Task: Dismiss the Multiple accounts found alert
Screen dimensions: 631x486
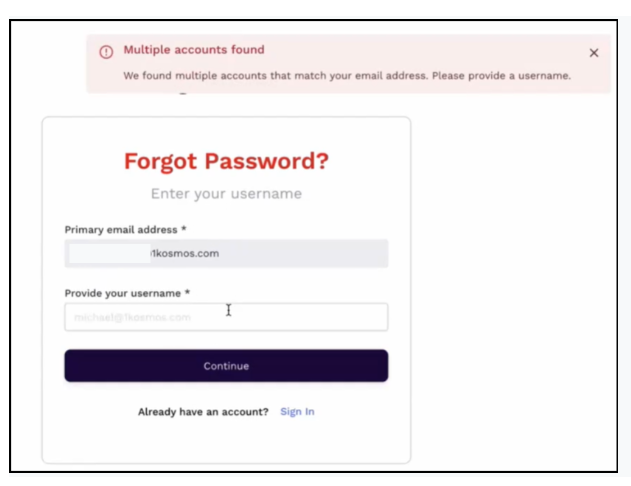Action: click(x=594, y=53)
